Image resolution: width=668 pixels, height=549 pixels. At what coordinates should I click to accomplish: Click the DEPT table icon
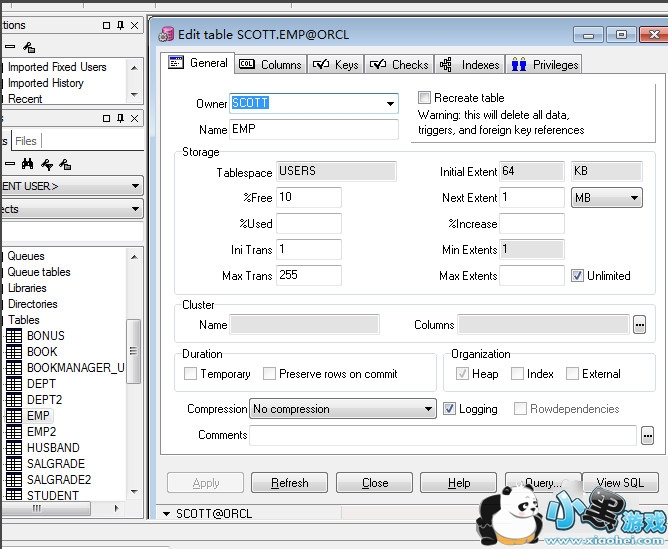click(14, 384)
